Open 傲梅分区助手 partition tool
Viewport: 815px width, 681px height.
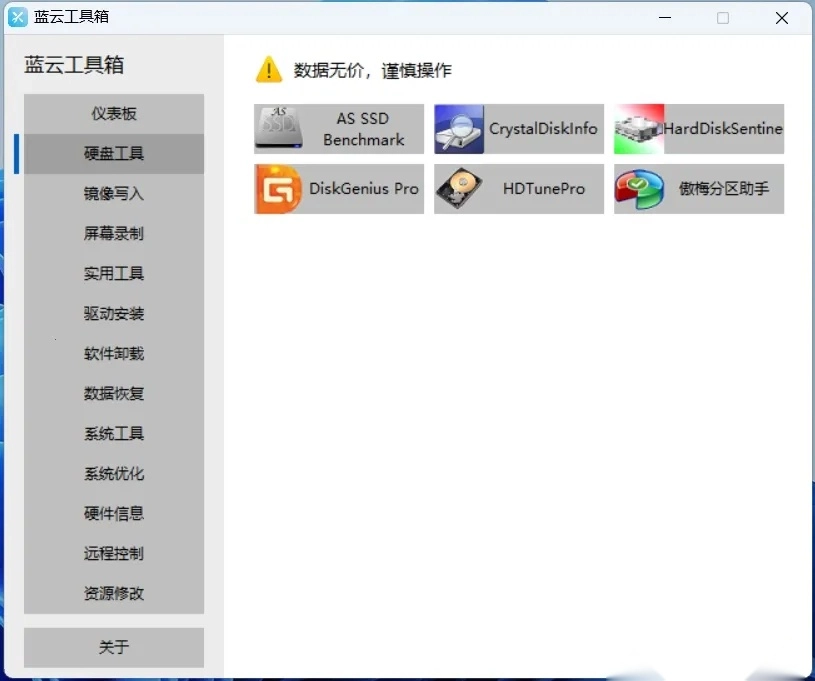(698, 189)
